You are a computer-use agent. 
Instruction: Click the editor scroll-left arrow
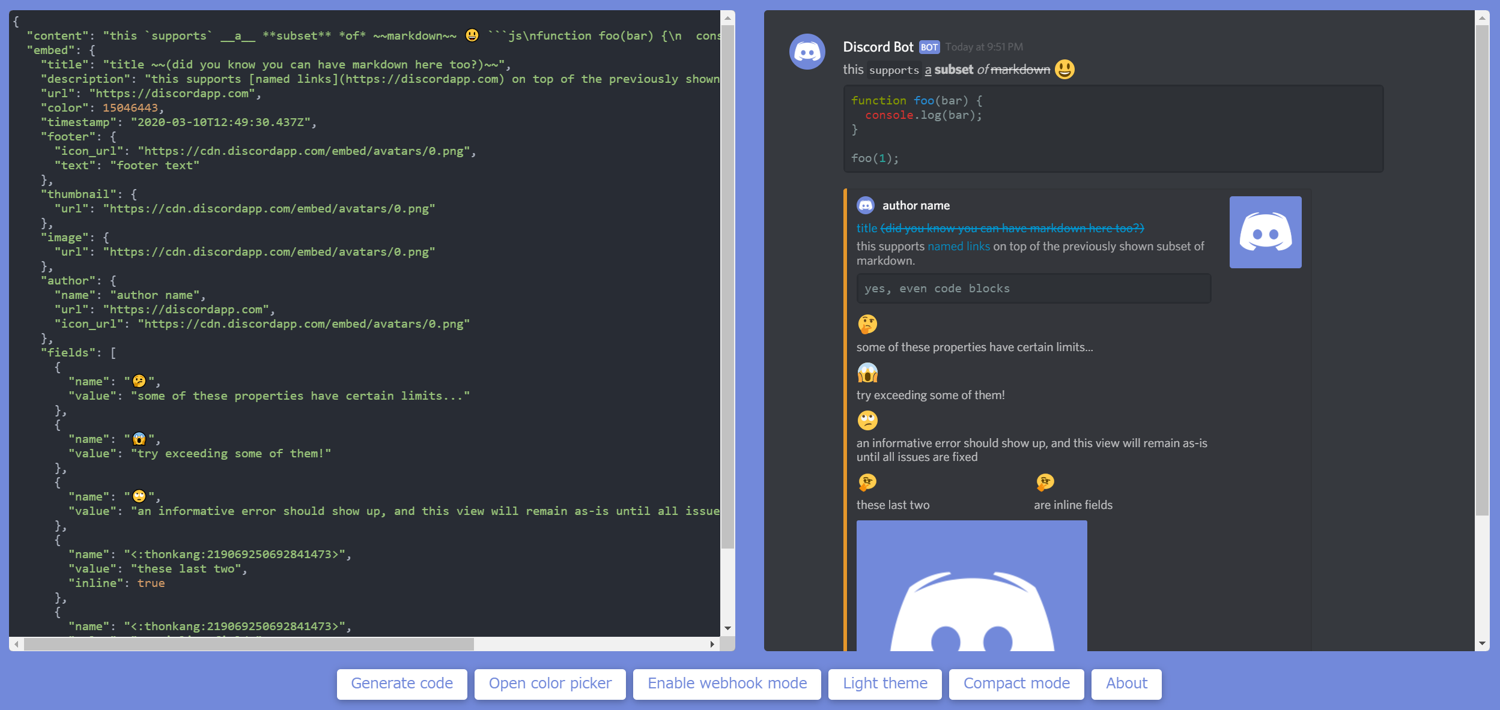coord(17,644)
